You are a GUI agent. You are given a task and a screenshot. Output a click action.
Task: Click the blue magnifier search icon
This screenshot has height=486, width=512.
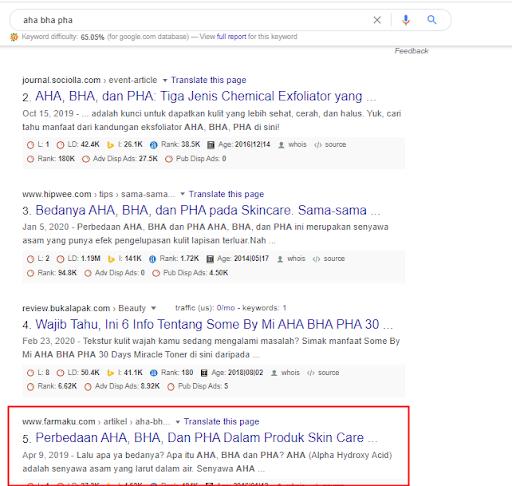432,20
